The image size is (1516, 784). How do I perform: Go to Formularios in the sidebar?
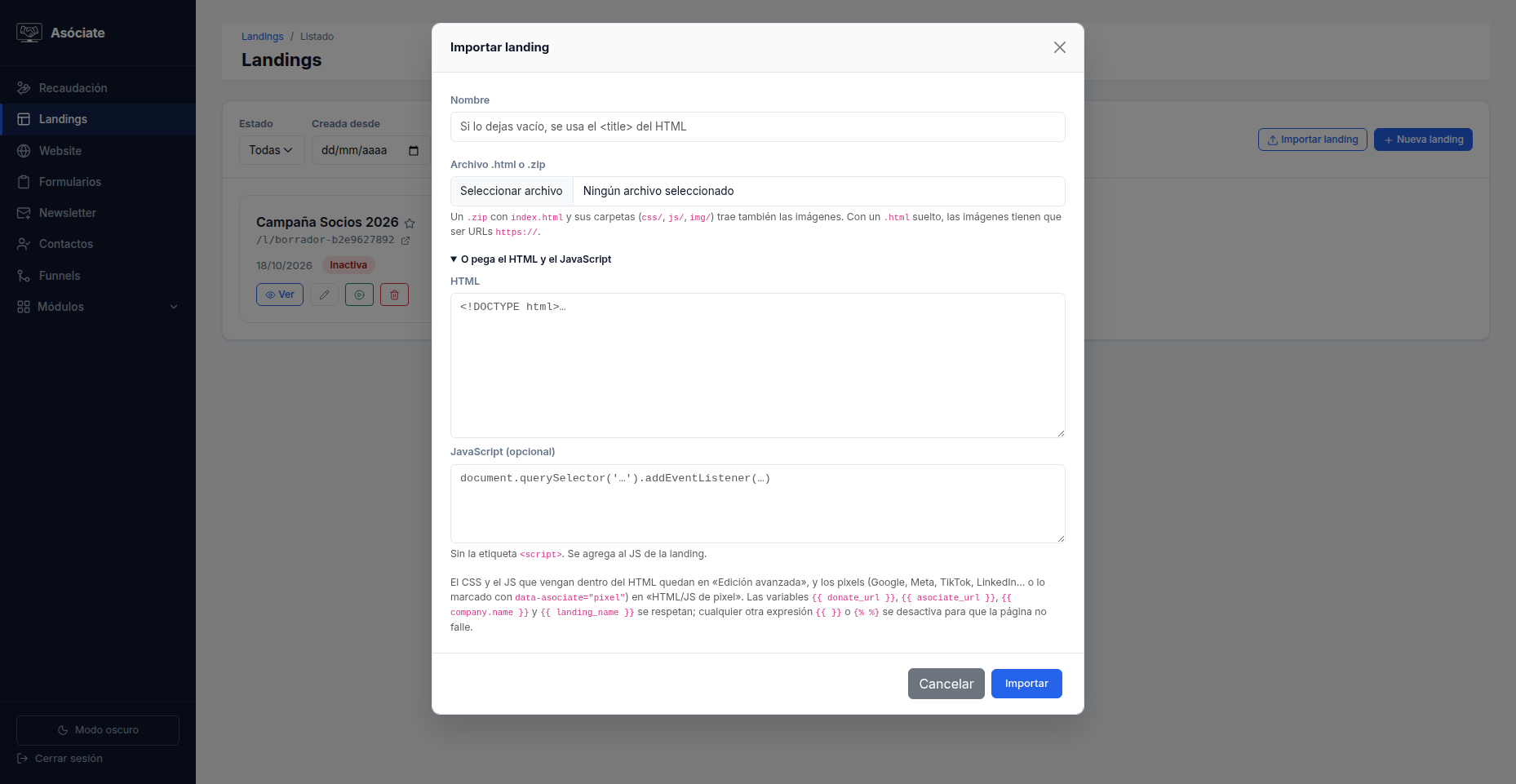98,182
